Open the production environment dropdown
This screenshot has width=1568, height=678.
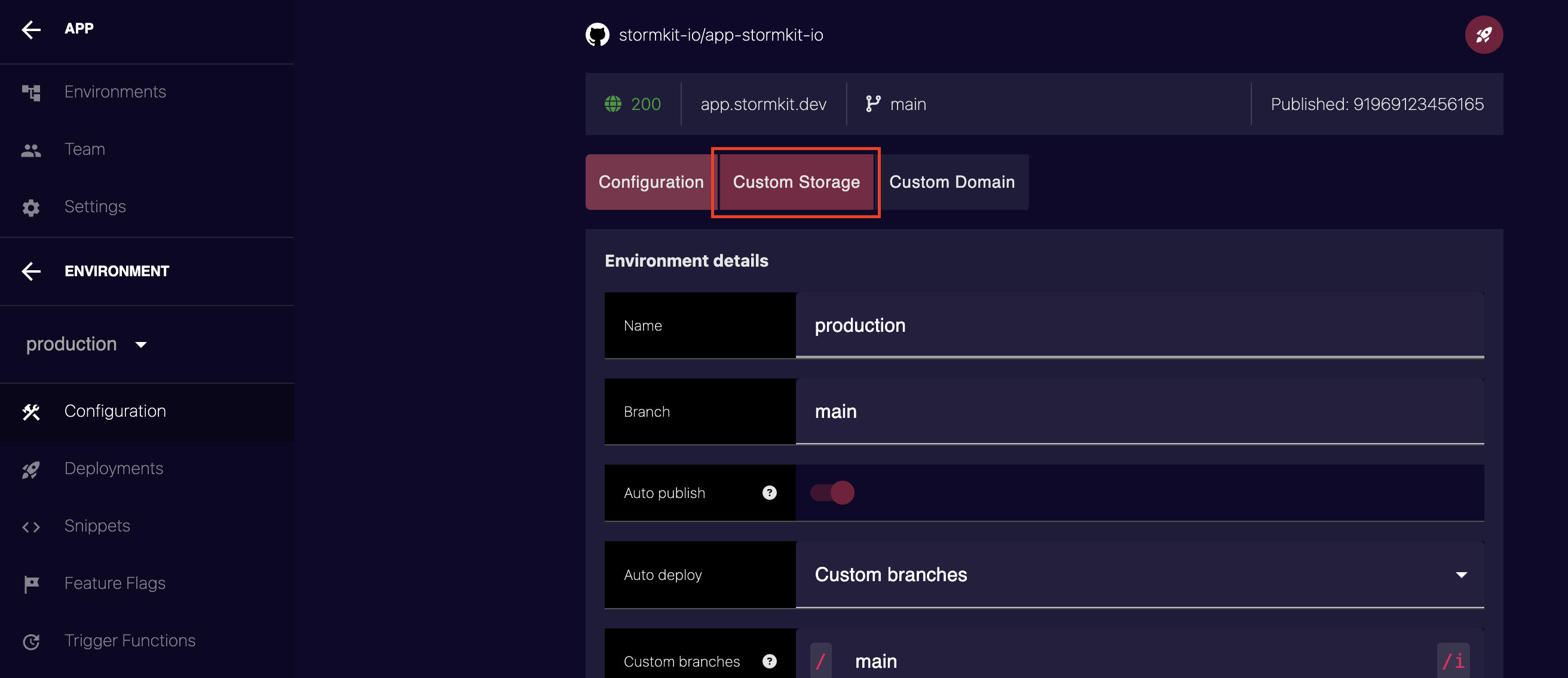(x=87, y=344)
